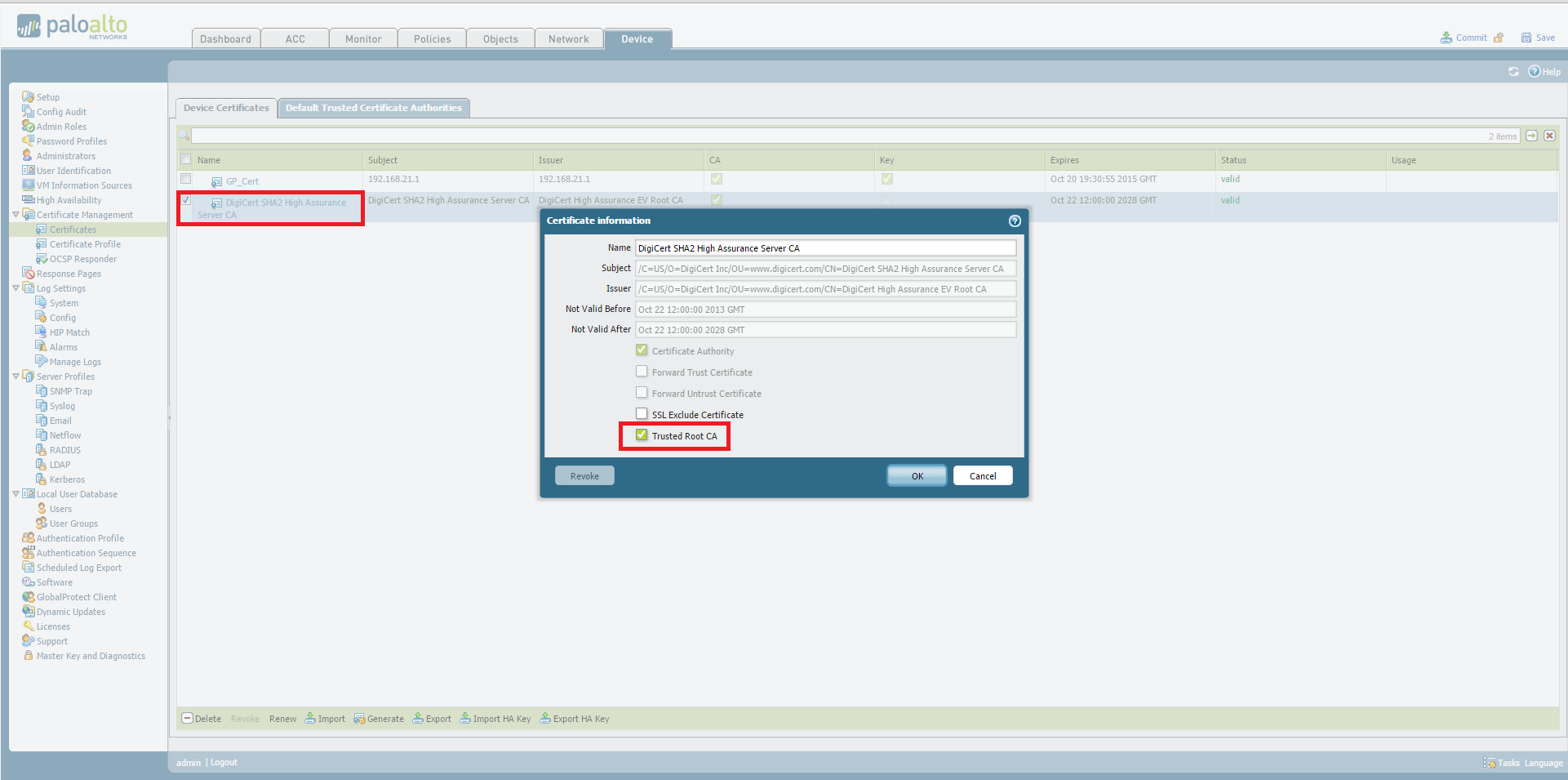Click Import in bottom toolbar
This screenshot has width=1568, height=780.
[325, 719]
